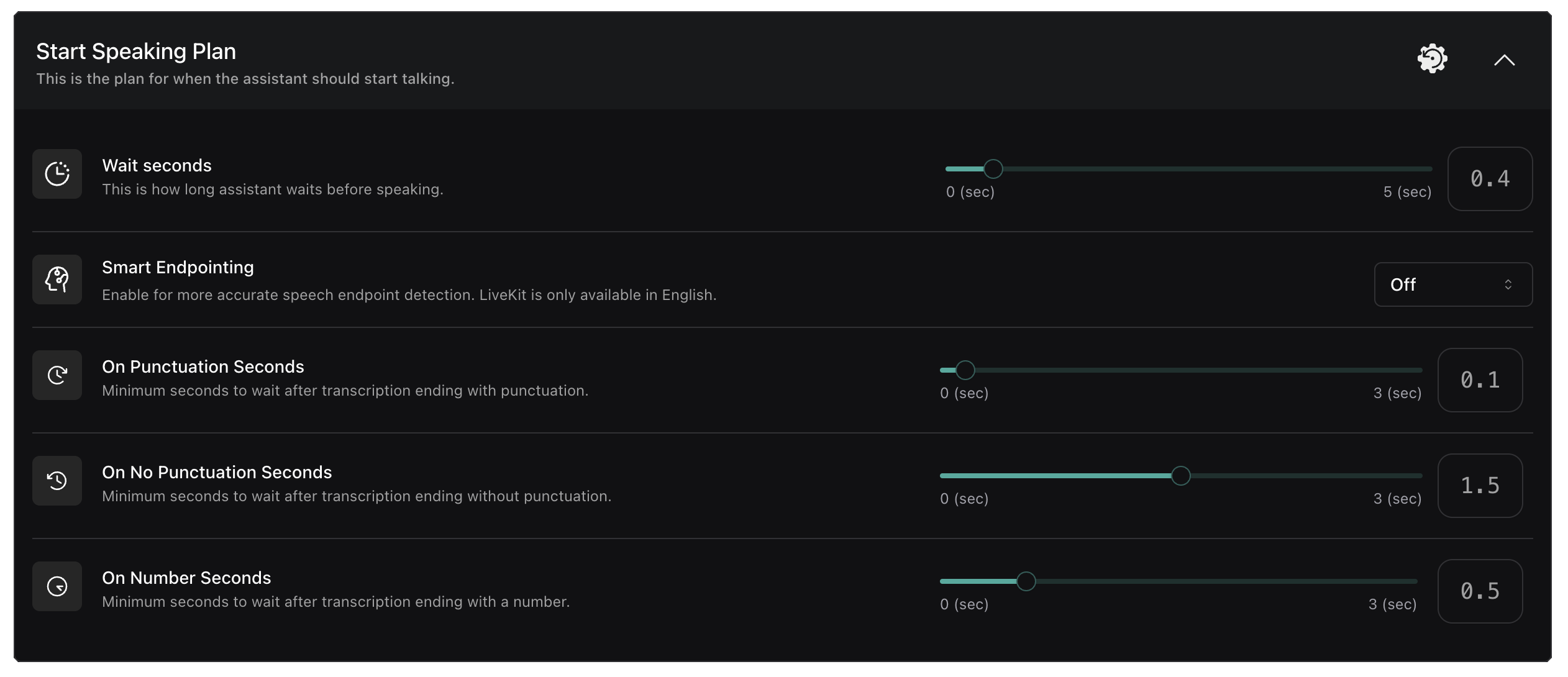Click the On No Punctuation value 1.5

click(x=1480, y=486)
